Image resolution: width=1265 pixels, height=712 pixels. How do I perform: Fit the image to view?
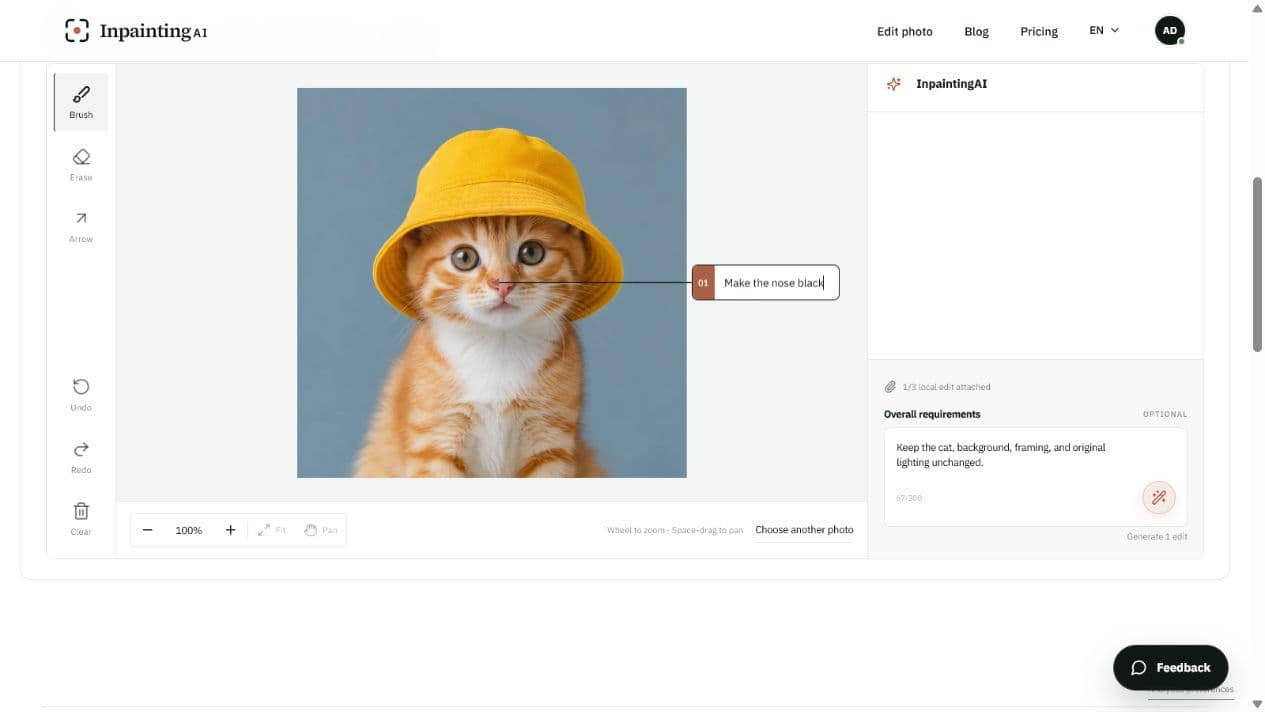pos(271,530)
